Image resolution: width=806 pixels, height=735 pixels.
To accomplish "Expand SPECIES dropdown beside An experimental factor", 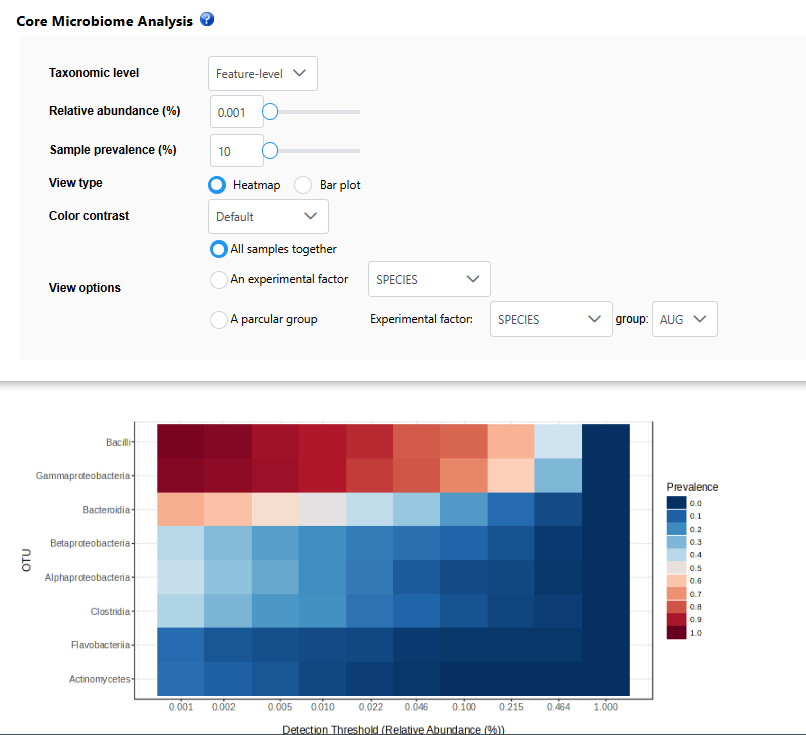I will pos(429,280).
